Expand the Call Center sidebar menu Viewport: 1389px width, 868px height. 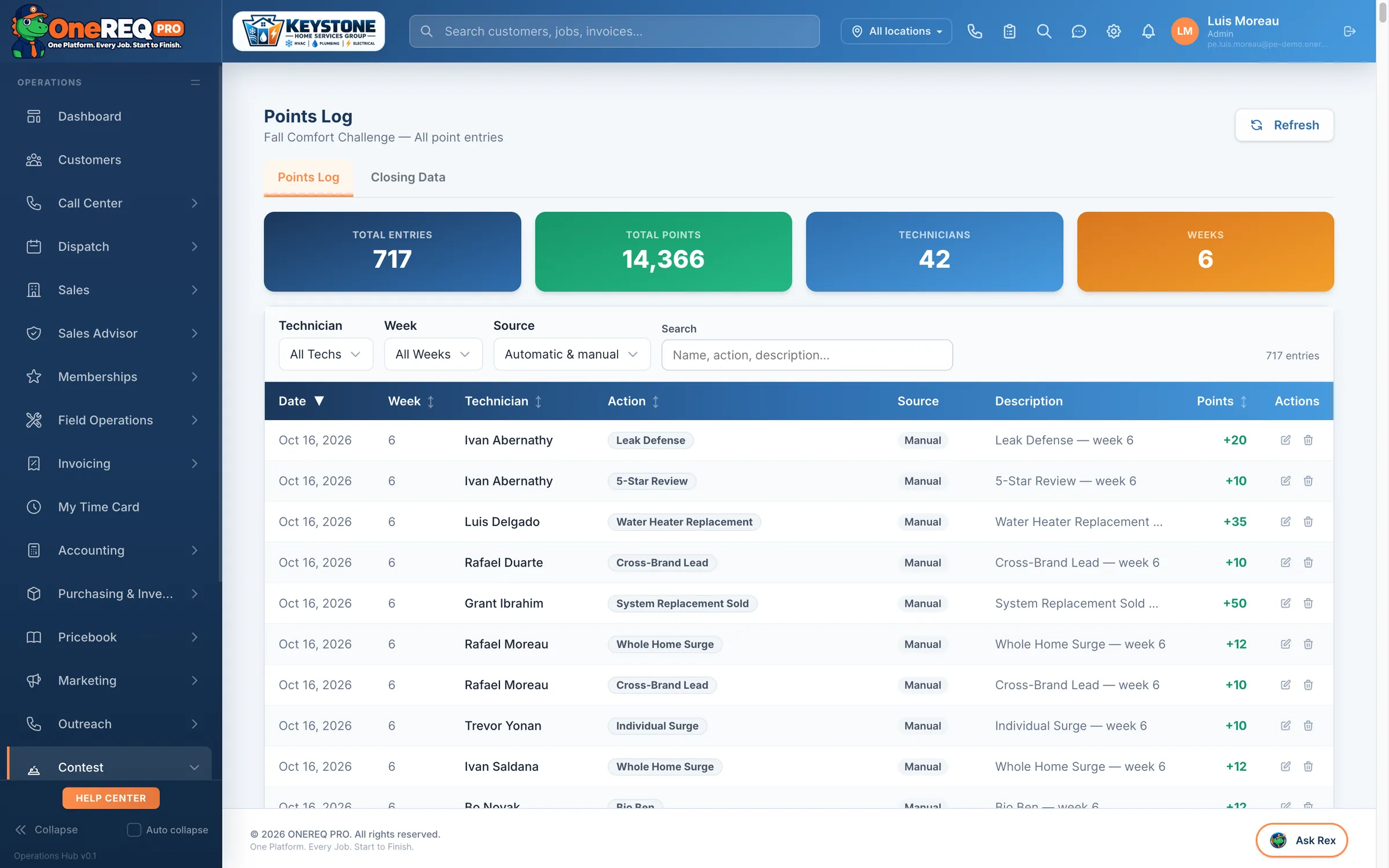coord(110,203)
